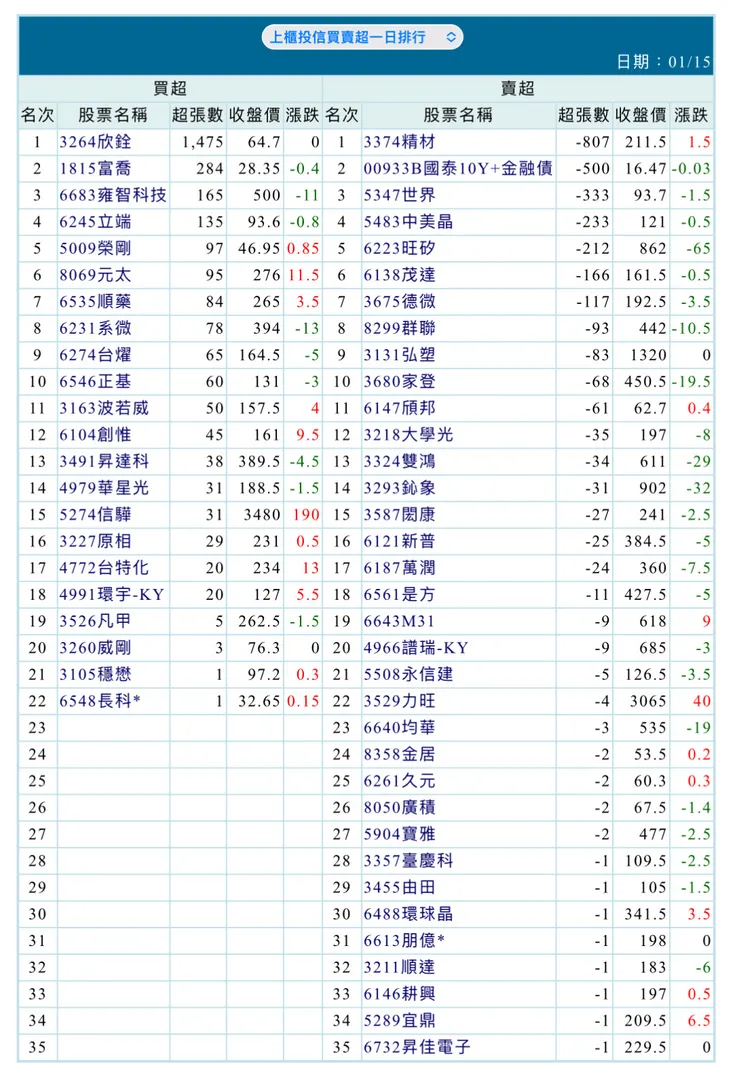Open stock link 5009榮剛
740x1086 pixels.
[95, 249]
